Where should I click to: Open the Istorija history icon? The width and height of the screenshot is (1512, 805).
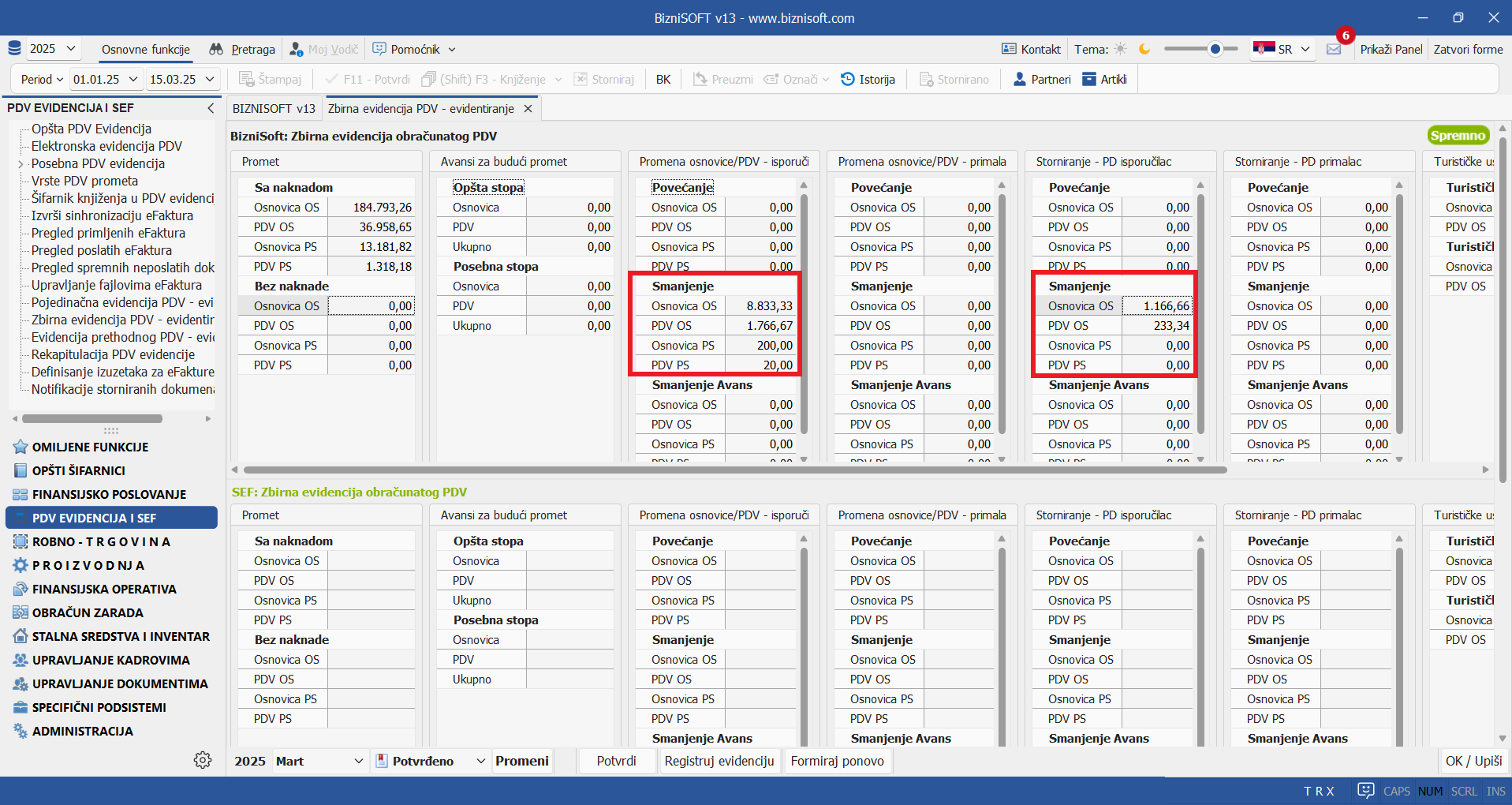848,80
